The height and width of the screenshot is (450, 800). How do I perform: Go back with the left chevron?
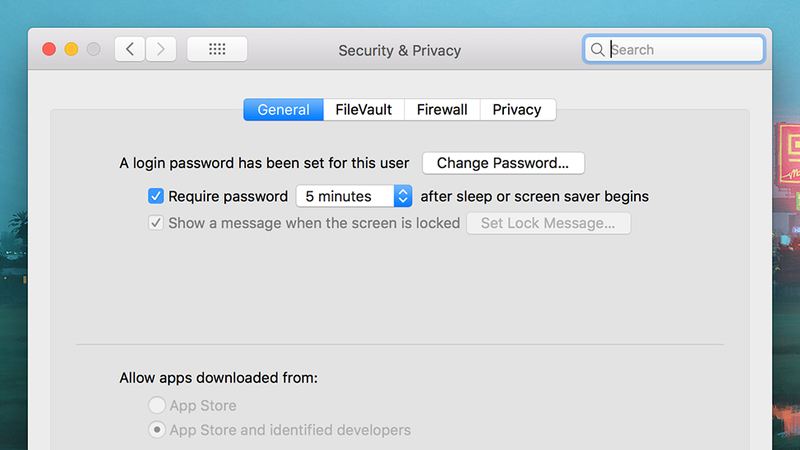tap(130, 49)
